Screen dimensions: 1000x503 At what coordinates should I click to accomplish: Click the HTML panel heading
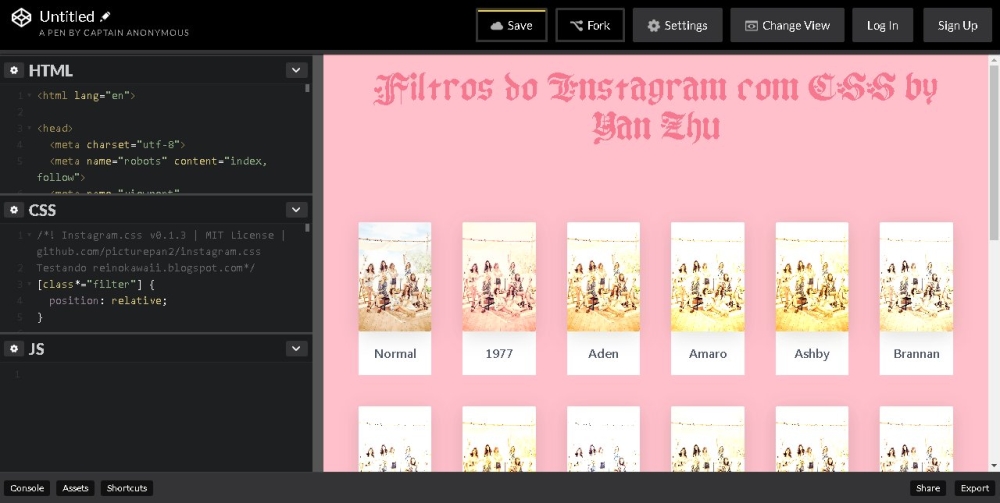coord(50,70)
